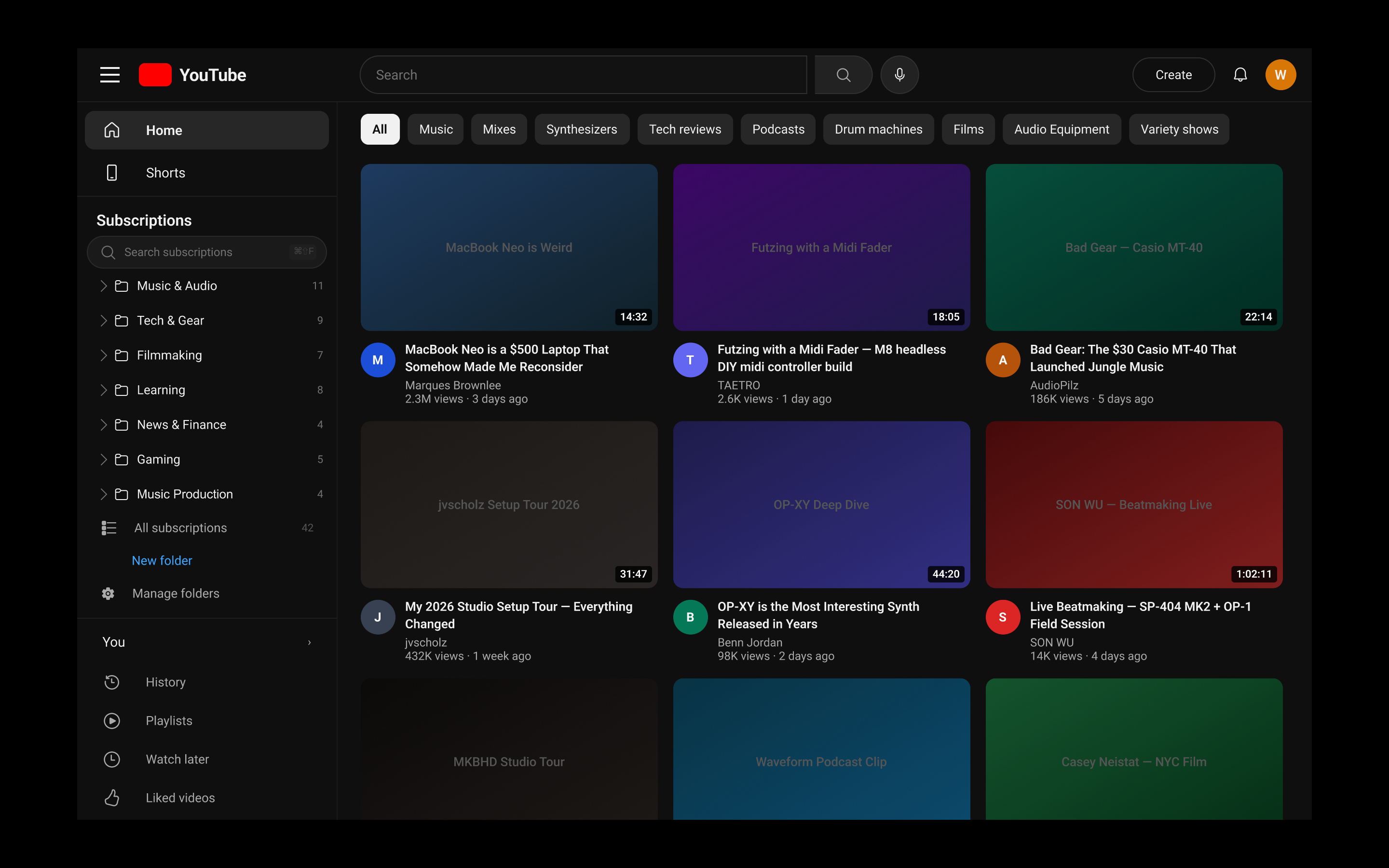1389x868 pixels.
Task: Click the Watch later clock icon
Action: pos(112,759)
